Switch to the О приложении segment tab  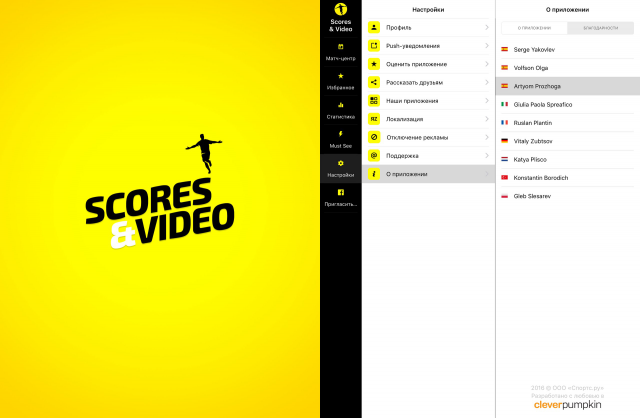534,28
